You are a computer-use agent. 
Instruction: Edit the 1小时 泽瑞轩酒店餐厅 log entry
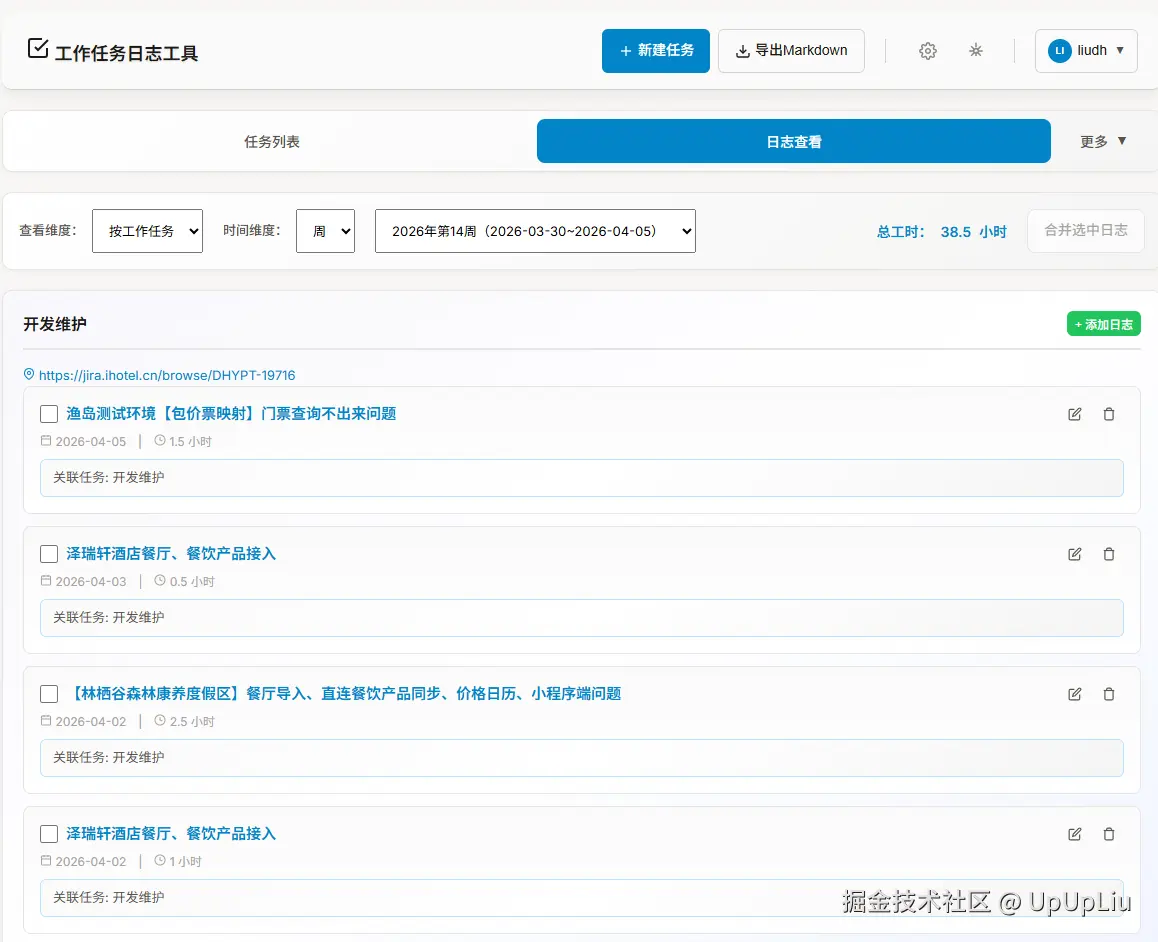[1075, 834]
